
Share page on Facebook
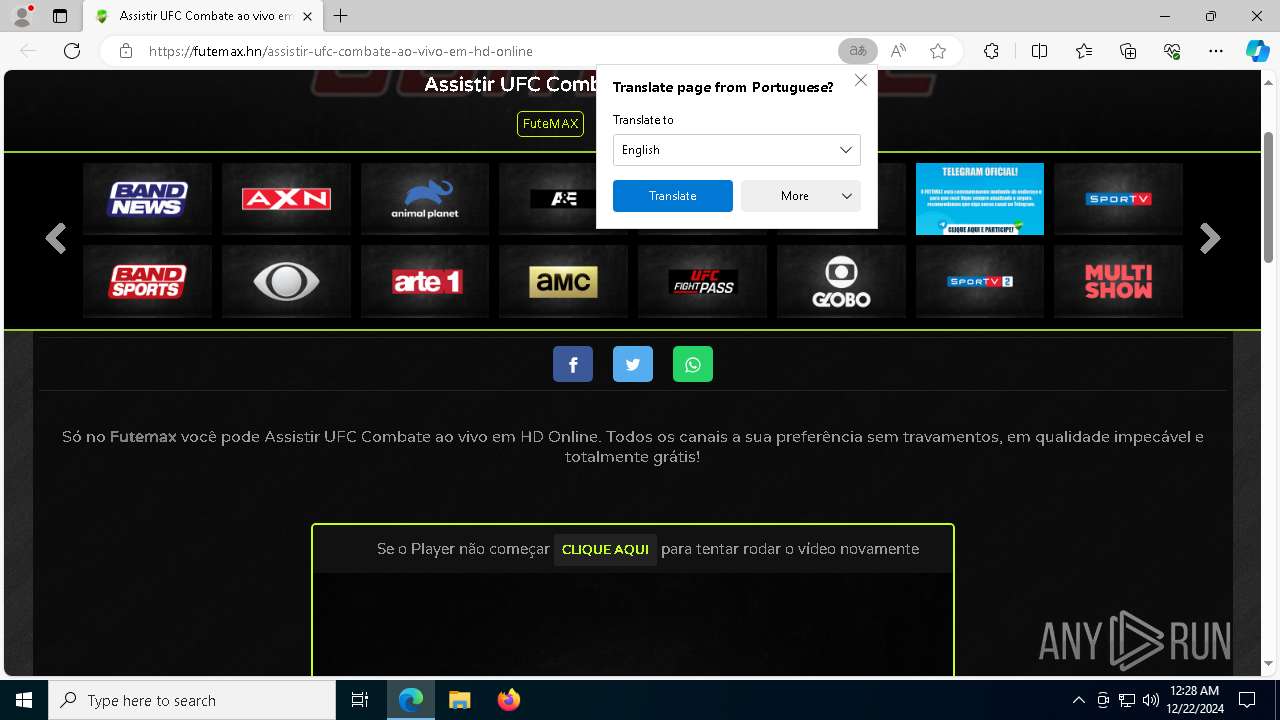point(573,364)
